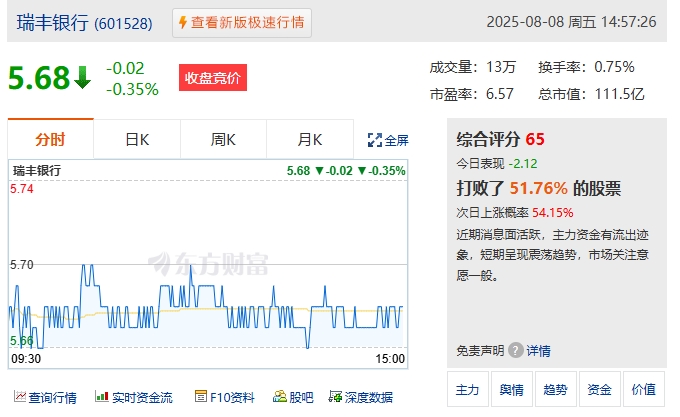Click the 5.74 price axis label
This screenshot has width=680, height=417.
click(x=22, y=189)
